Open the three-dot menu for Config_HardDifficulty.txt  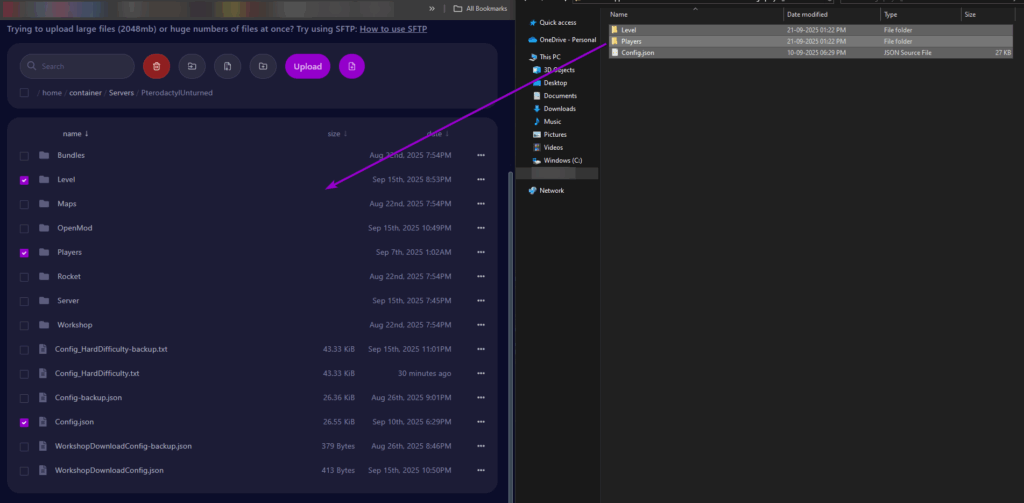[481, 374]
